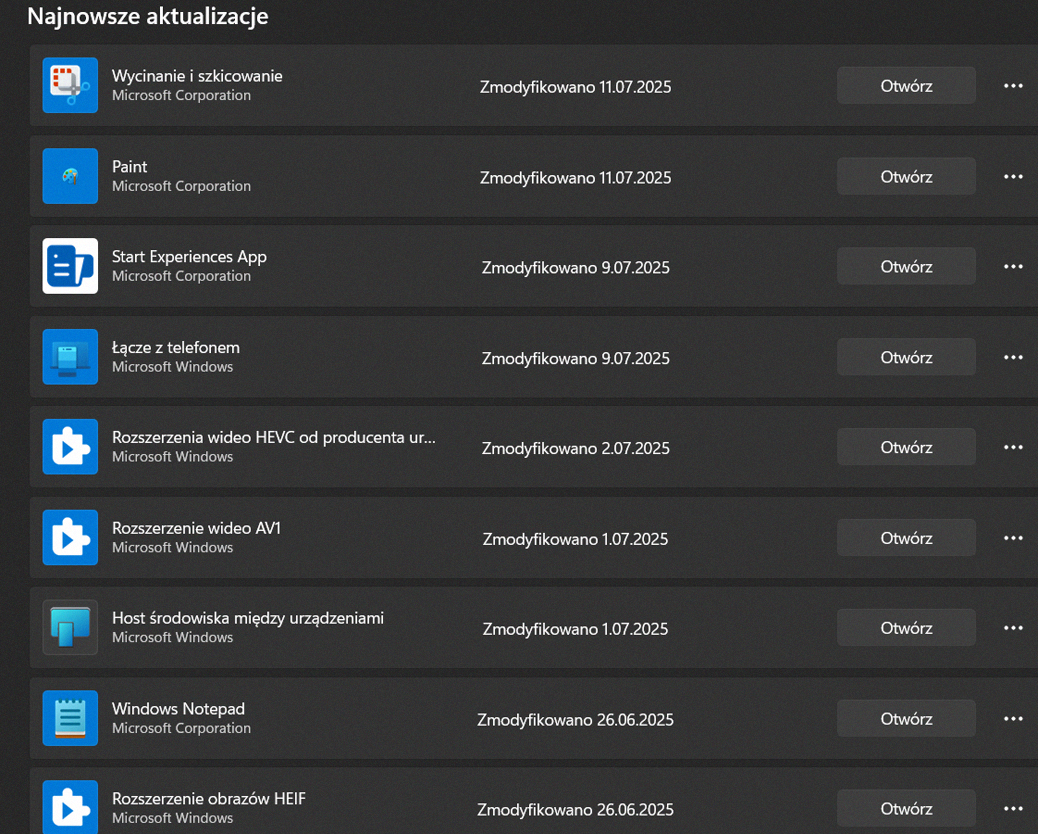Screen dimensions: 1038x834
Task: Click the Paint app icon
Action: tap(70, 176)
